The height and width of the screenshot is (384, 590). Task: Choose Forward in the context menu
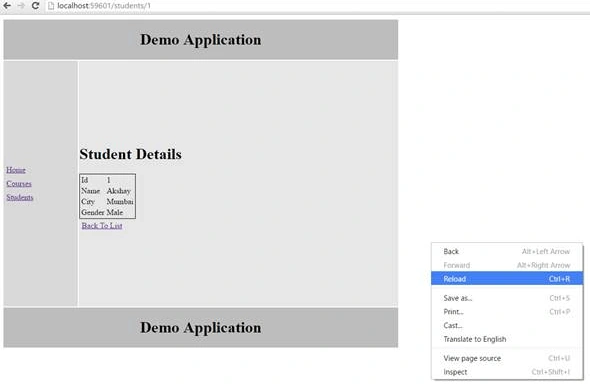(507, 265)
